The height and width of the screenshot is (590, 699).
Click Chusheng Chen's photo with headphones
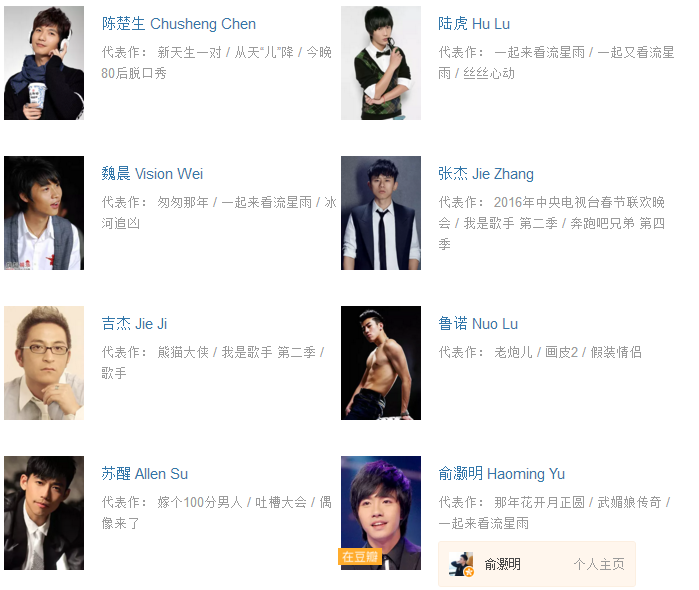click(x=44, y=63)
